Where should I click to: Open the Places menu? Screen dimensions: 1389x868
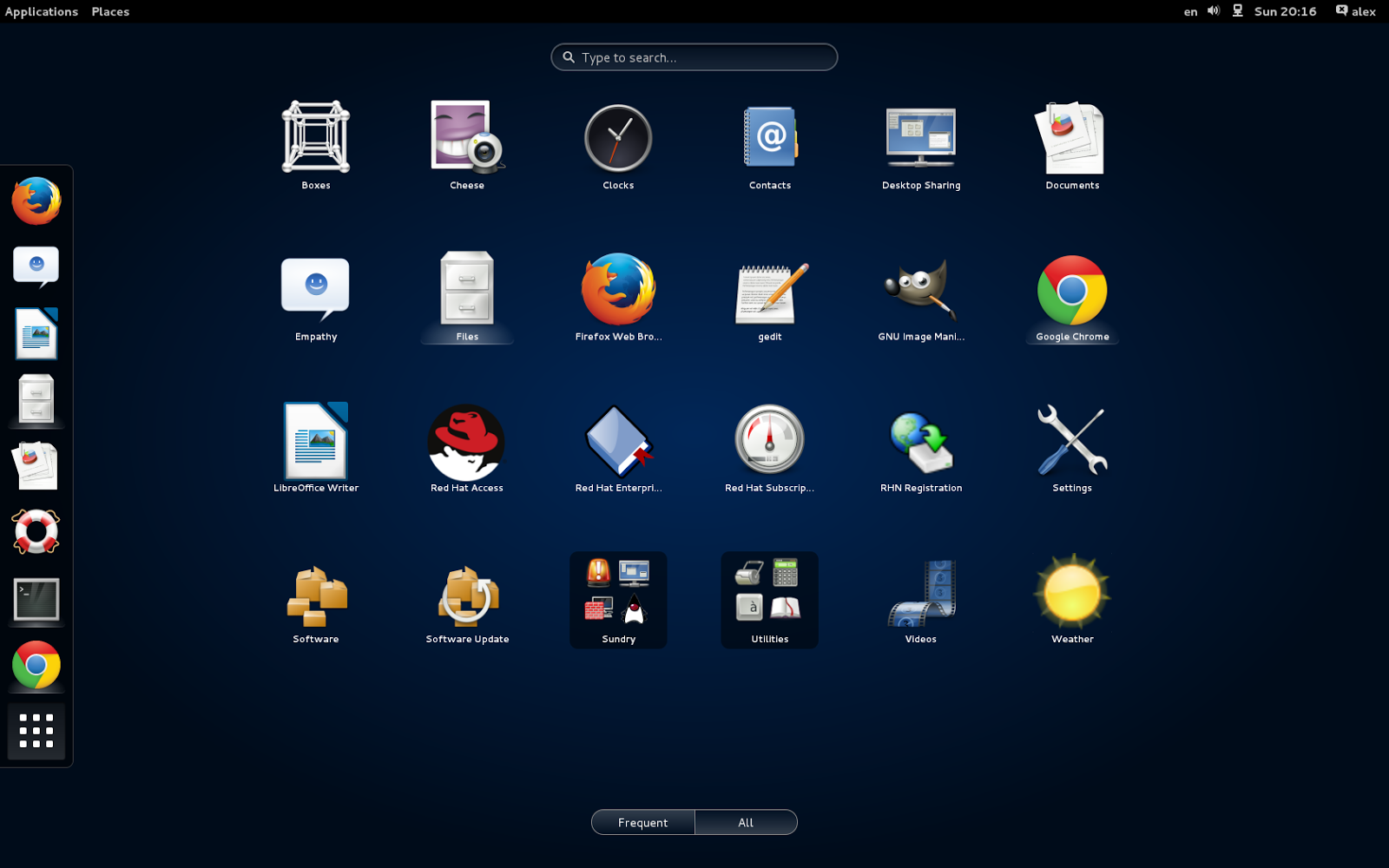coord(109,11)
